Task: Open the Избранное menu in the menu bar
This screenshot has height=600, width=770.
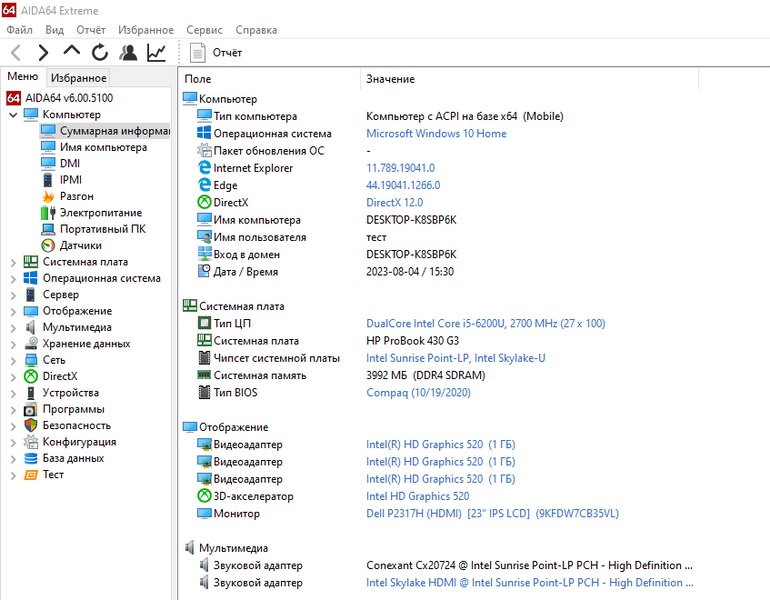Action: [146, 30]
